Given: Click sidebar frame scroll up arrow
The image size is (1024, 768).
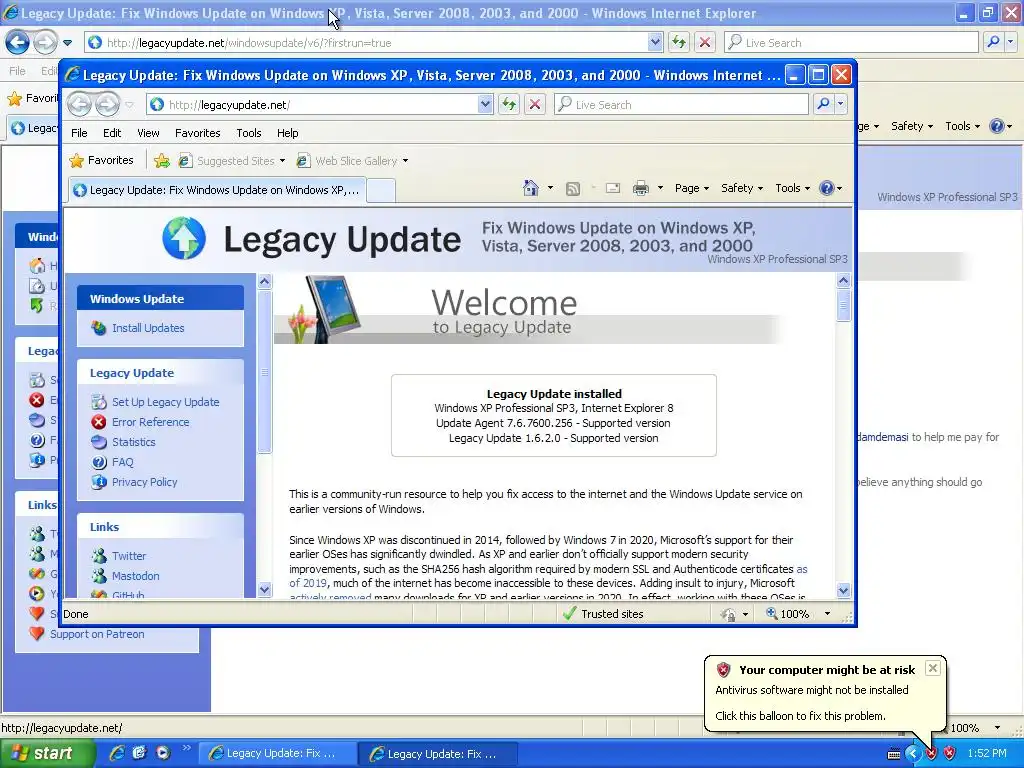Looking at the screenshot, I should (x=264, y=282).
